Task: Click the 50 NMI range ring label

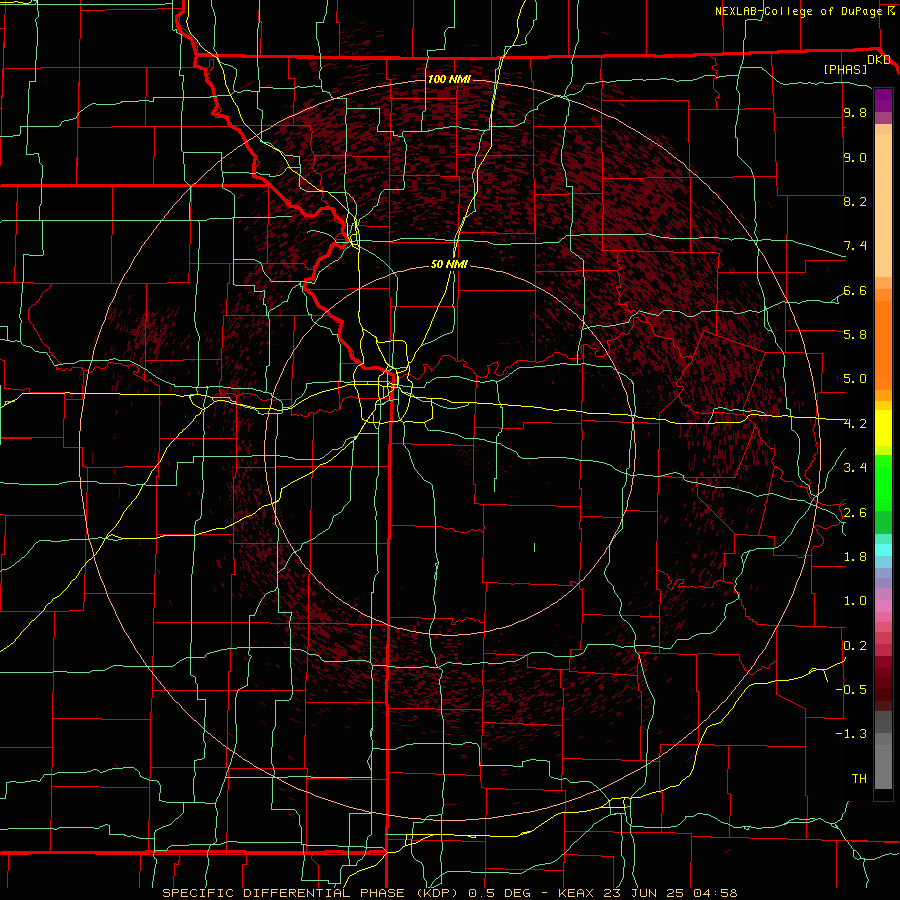Action: [449, 264]
